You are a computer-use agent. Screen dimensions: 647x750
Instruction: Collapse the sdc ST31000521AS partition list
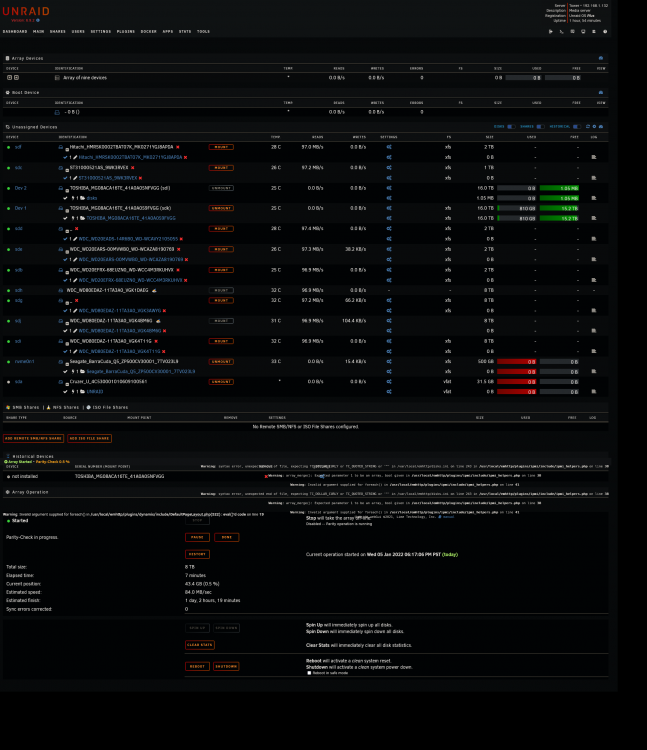[67, 170]
